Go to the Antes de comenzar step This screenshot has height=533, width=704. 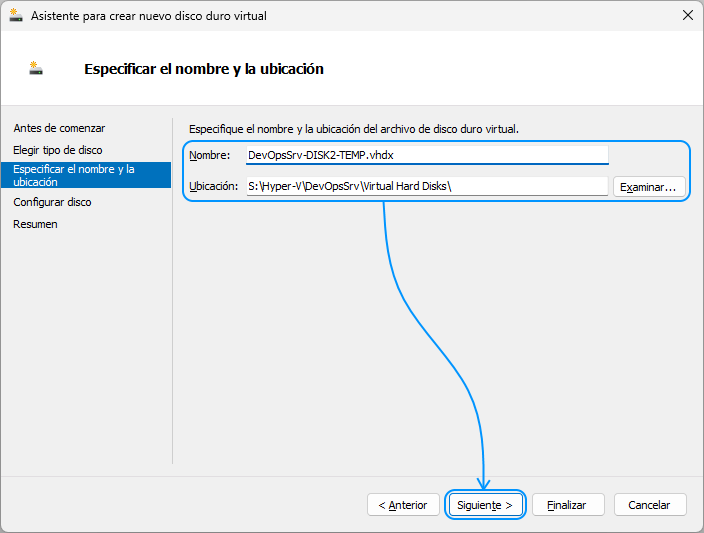[59, 128]
